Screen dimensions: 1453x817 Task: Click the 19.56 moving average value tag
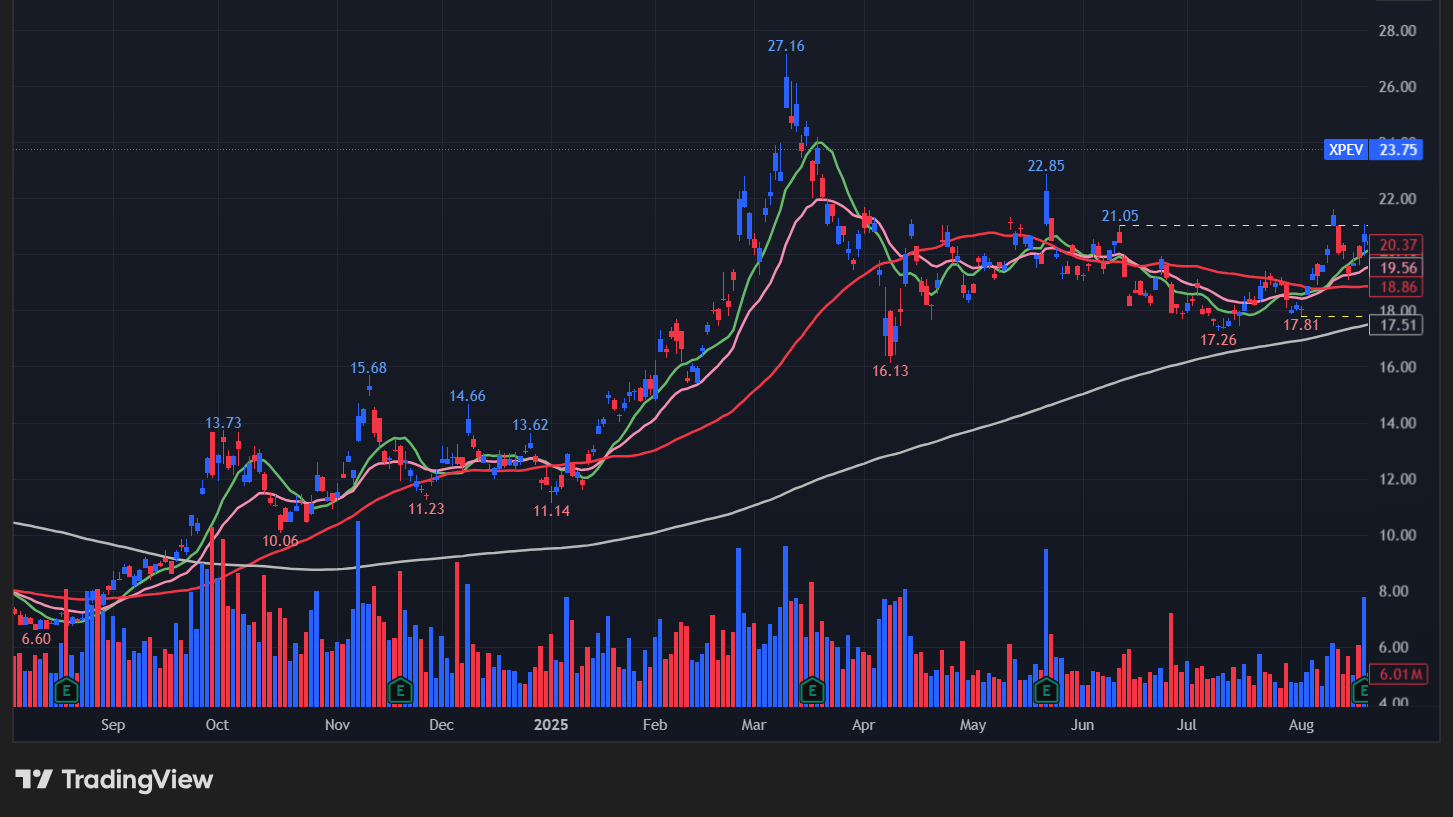coord(1397,268)
